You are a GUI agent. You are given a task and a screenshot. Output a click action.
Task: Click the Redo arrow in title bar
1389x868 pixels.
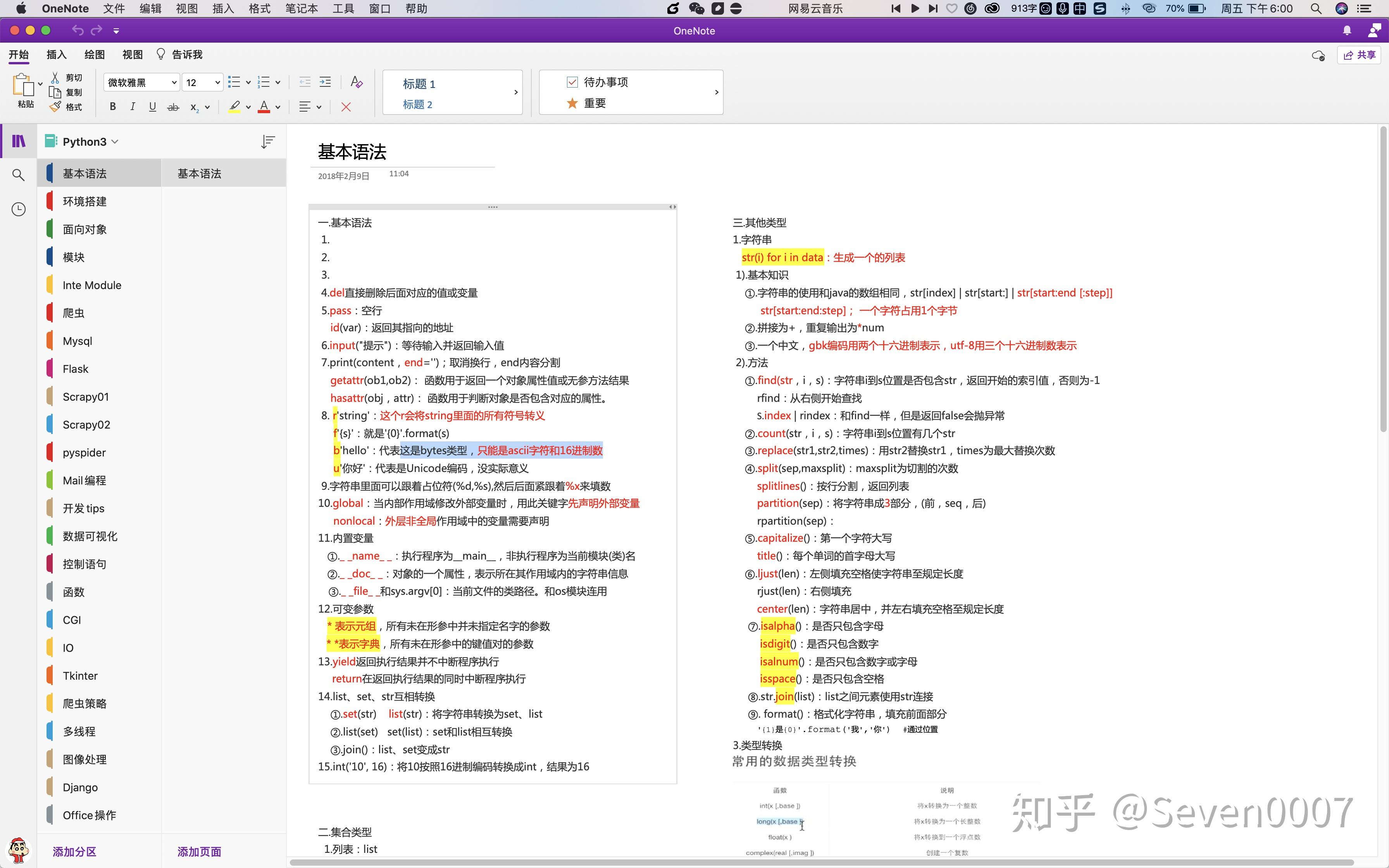tap(97, 30)
